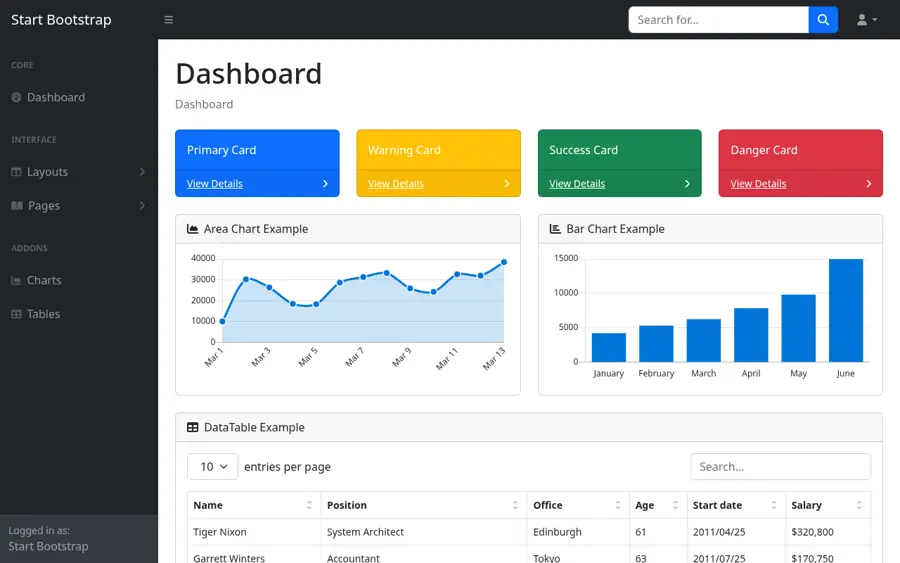Click the Start Bootstrap brand link
900x563 pixels.
click(x=61, y=20)
